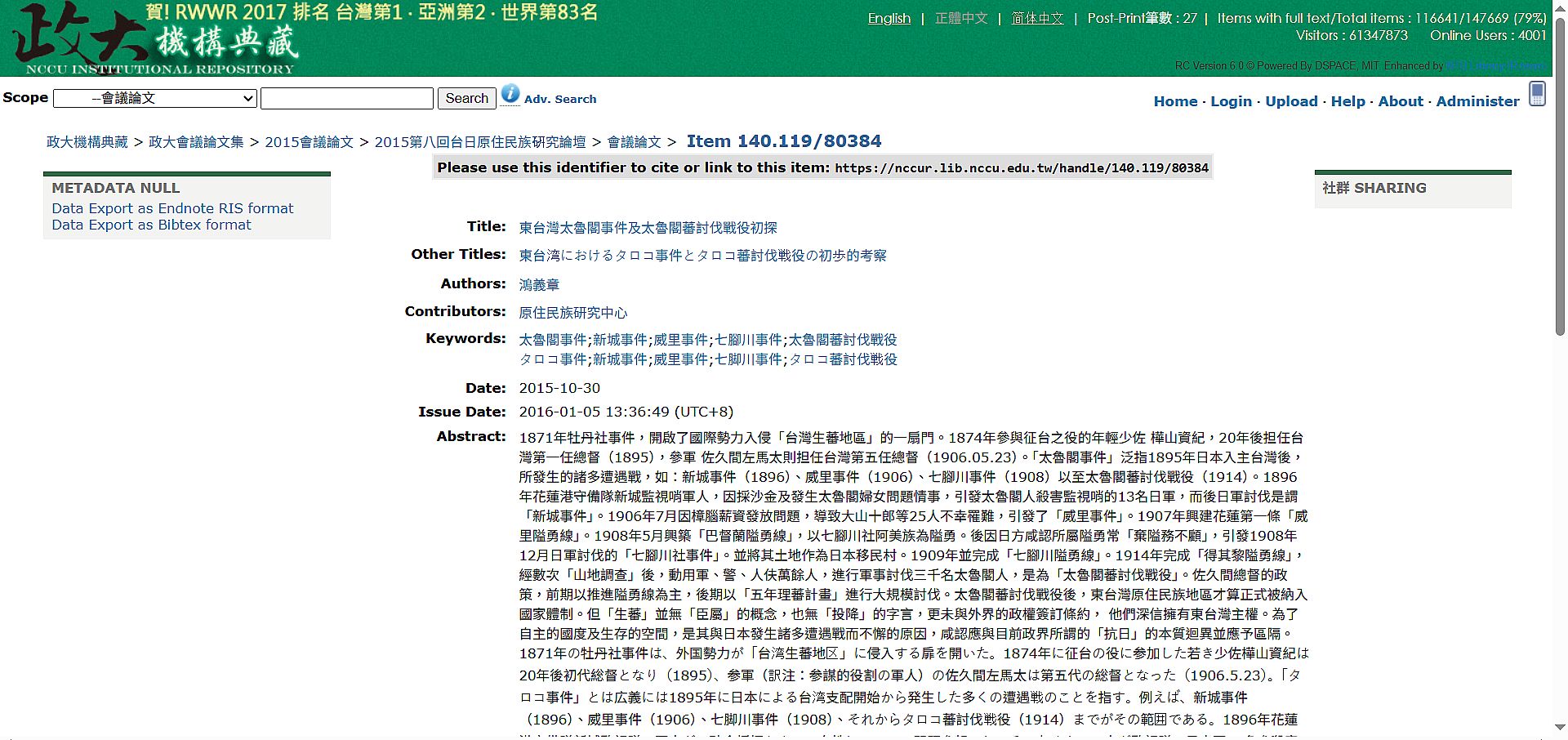Switch language to 简体中文
Image resolution: width=1568 pixels, height=740 pixels.
click(x=1037, y=18)
